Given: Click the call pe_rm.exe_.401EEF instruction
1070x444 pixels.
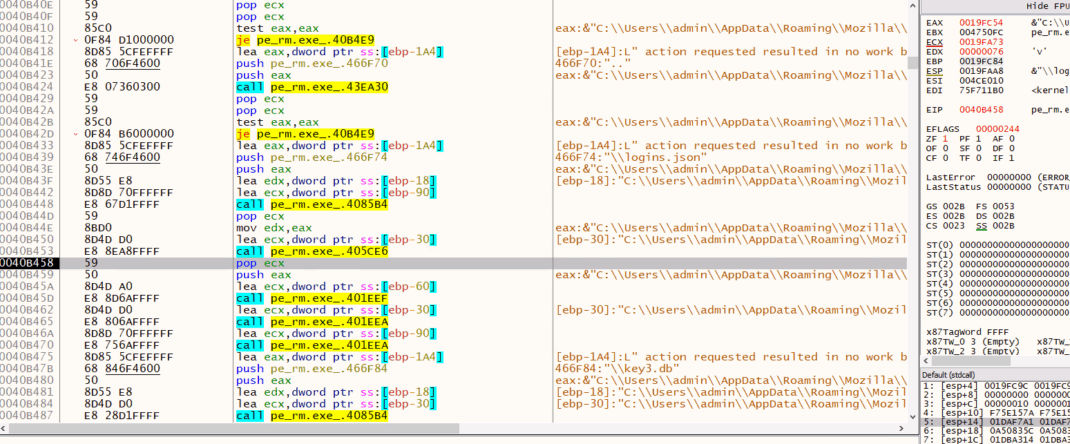Looking at the screenshot, I should [312, 298].
